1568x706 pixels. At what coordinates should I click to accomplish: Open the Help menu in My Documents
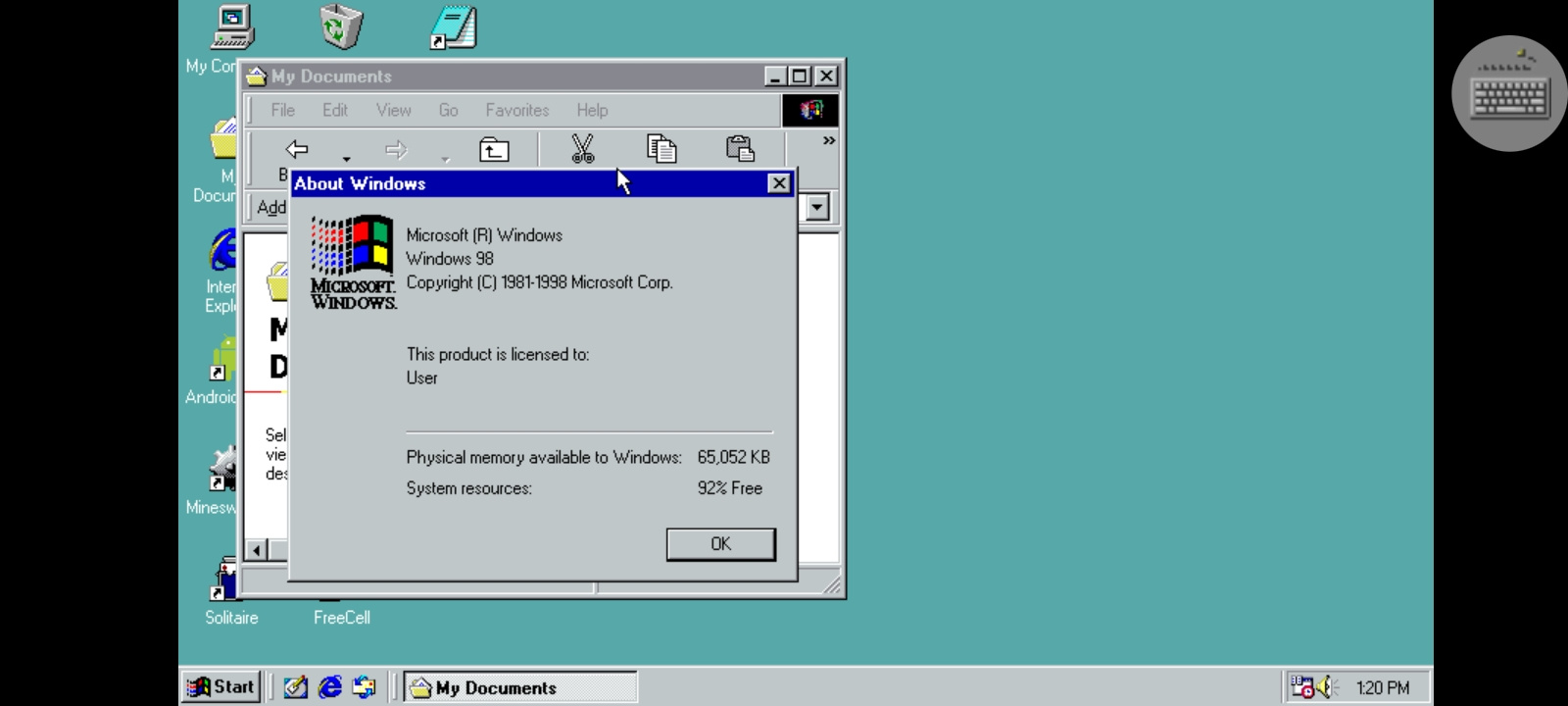592,110
